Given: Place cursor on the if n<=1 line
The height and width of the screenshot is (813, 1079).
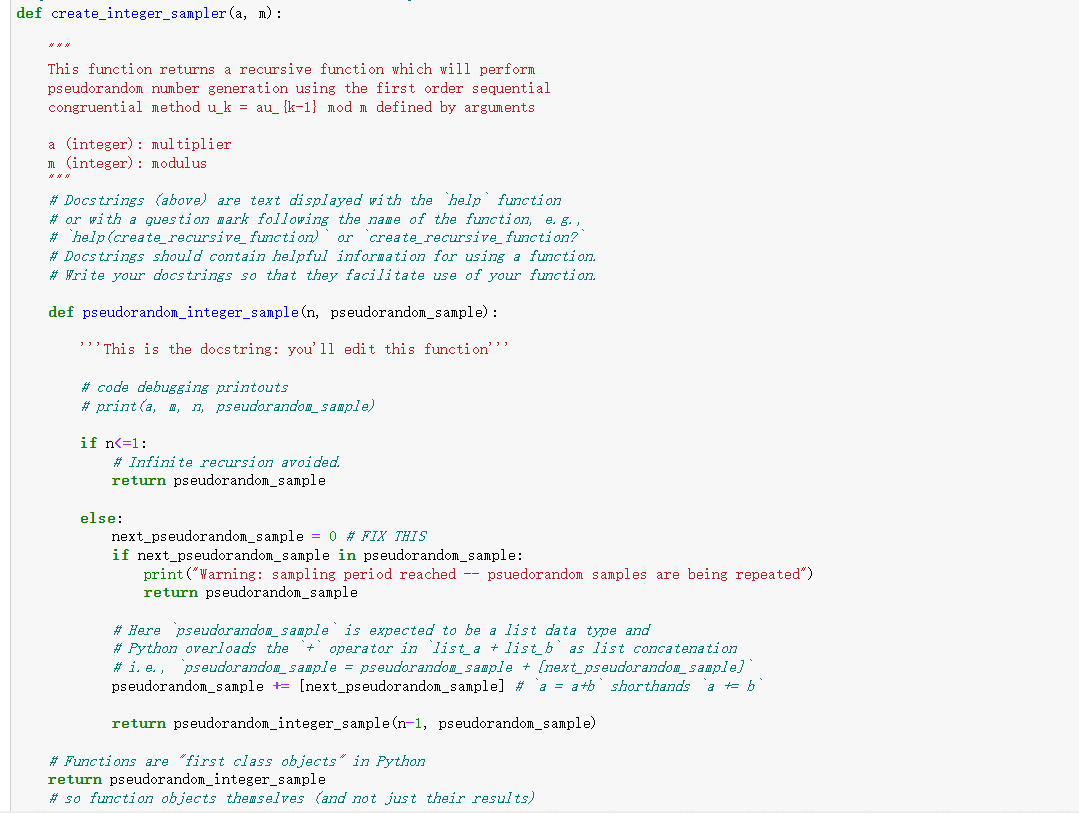Looking at the screenshot, I should (x=110, y=442).
